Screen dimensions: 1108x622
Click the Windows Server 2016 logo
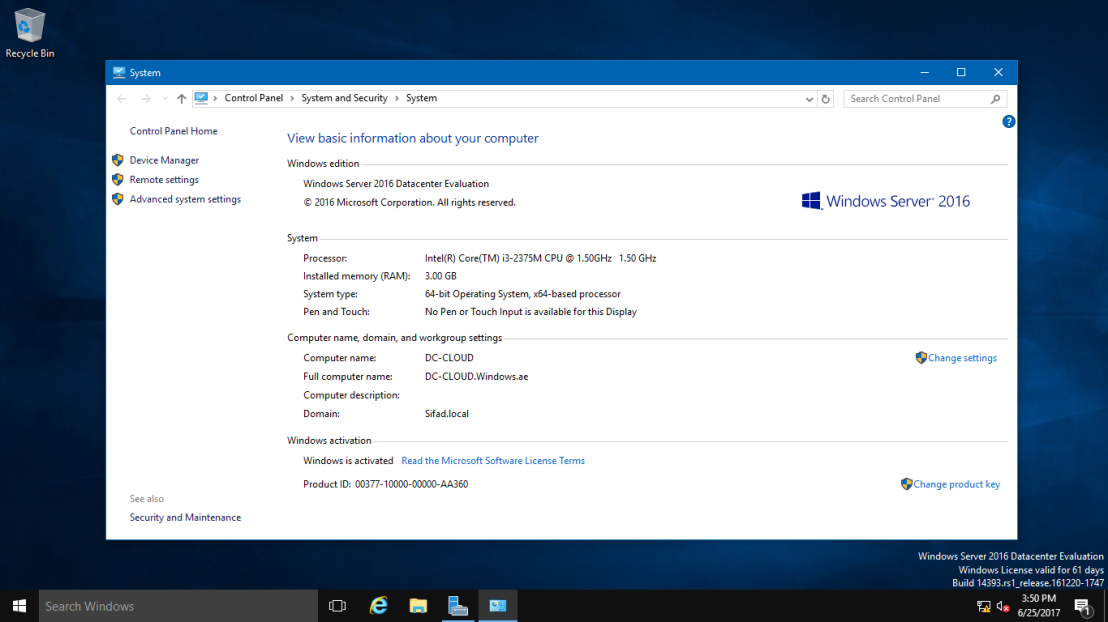885,201
